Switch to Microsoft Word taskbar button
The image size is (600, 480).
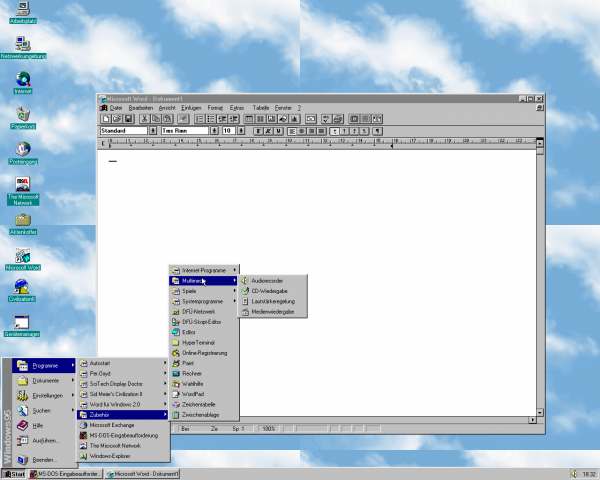(x=142, y=474)
